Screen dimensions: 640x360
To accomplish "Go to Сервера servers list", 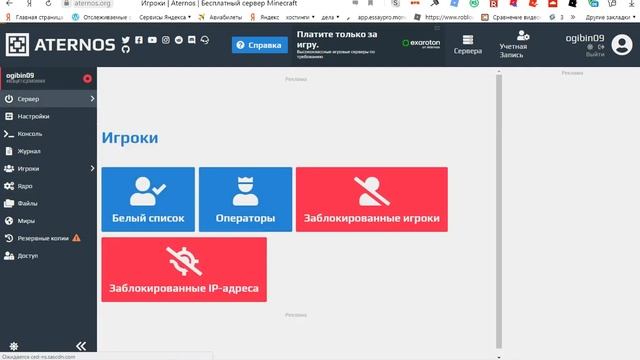I will 468,44.
